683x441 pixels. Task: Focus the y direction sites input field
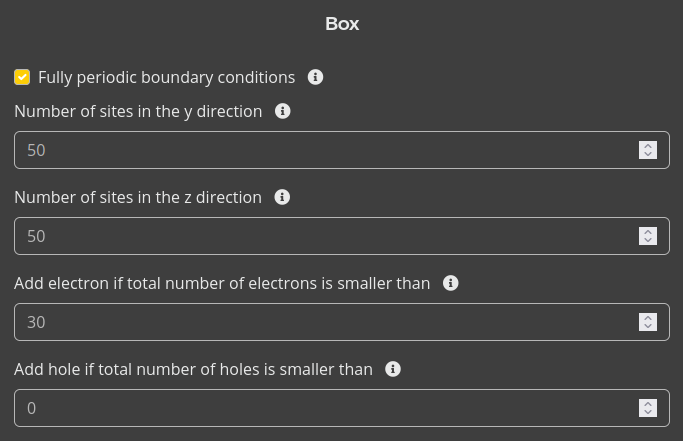click(320, 150)
